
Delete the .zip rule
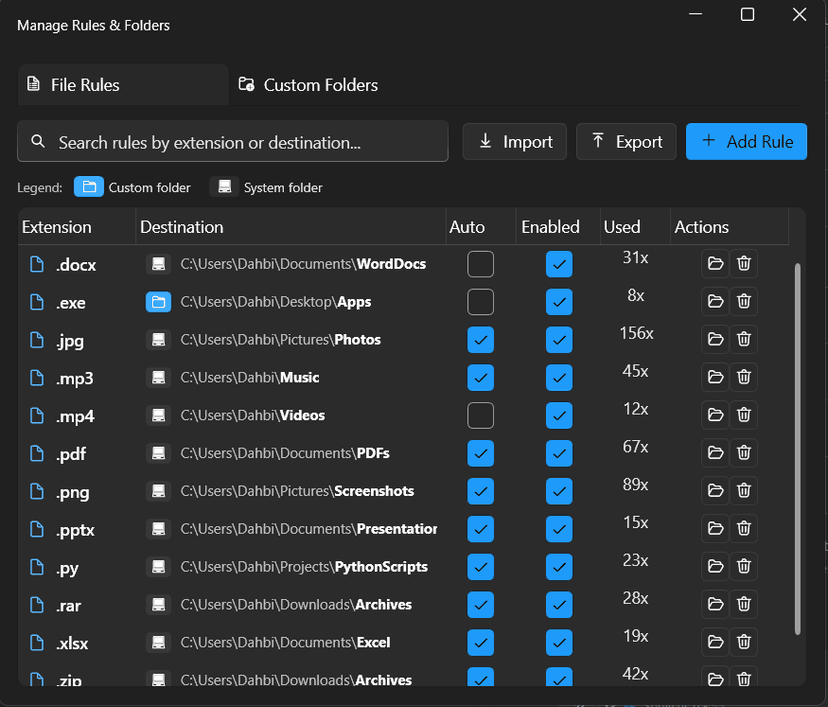tap(744, 679)
